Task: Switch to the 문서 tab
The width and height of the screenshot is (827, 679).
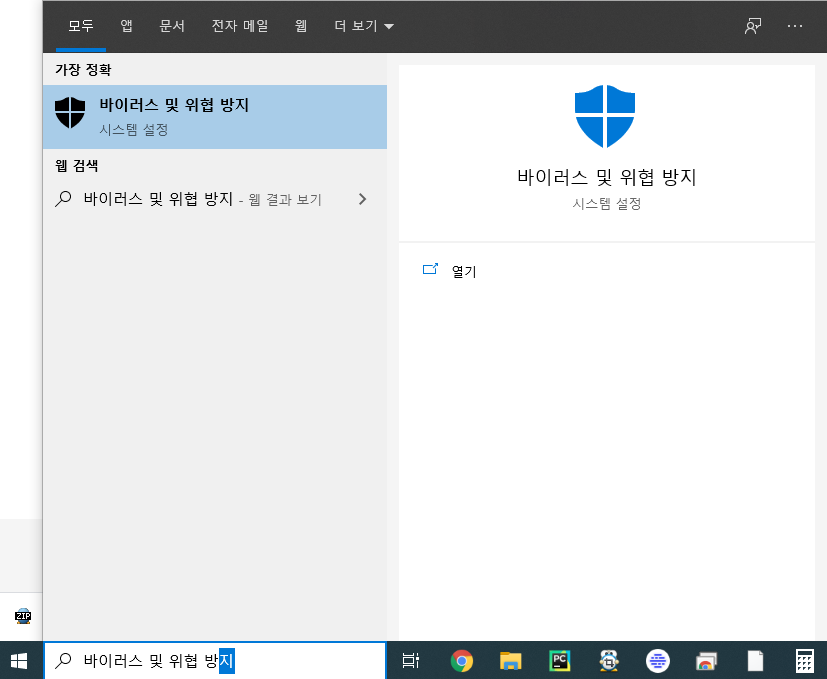Action: coord(172,26)
